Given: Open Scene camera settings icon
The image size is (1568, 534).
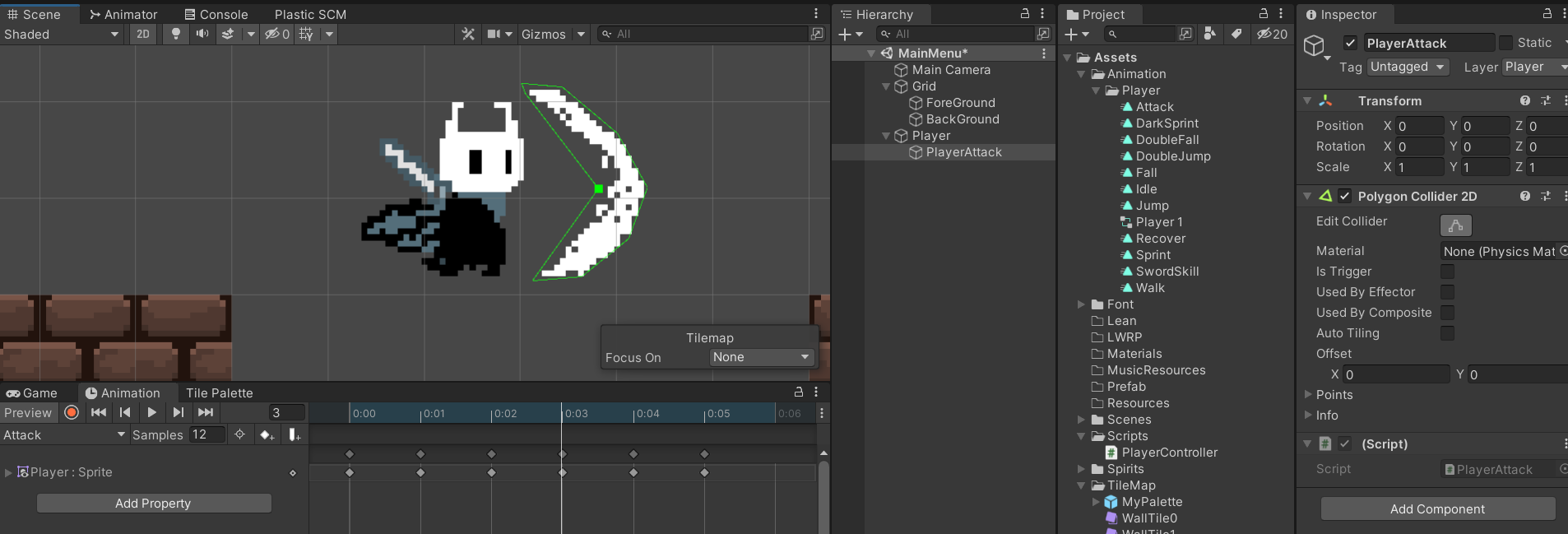Looking at the screenshot, I should tap(494, 34).
